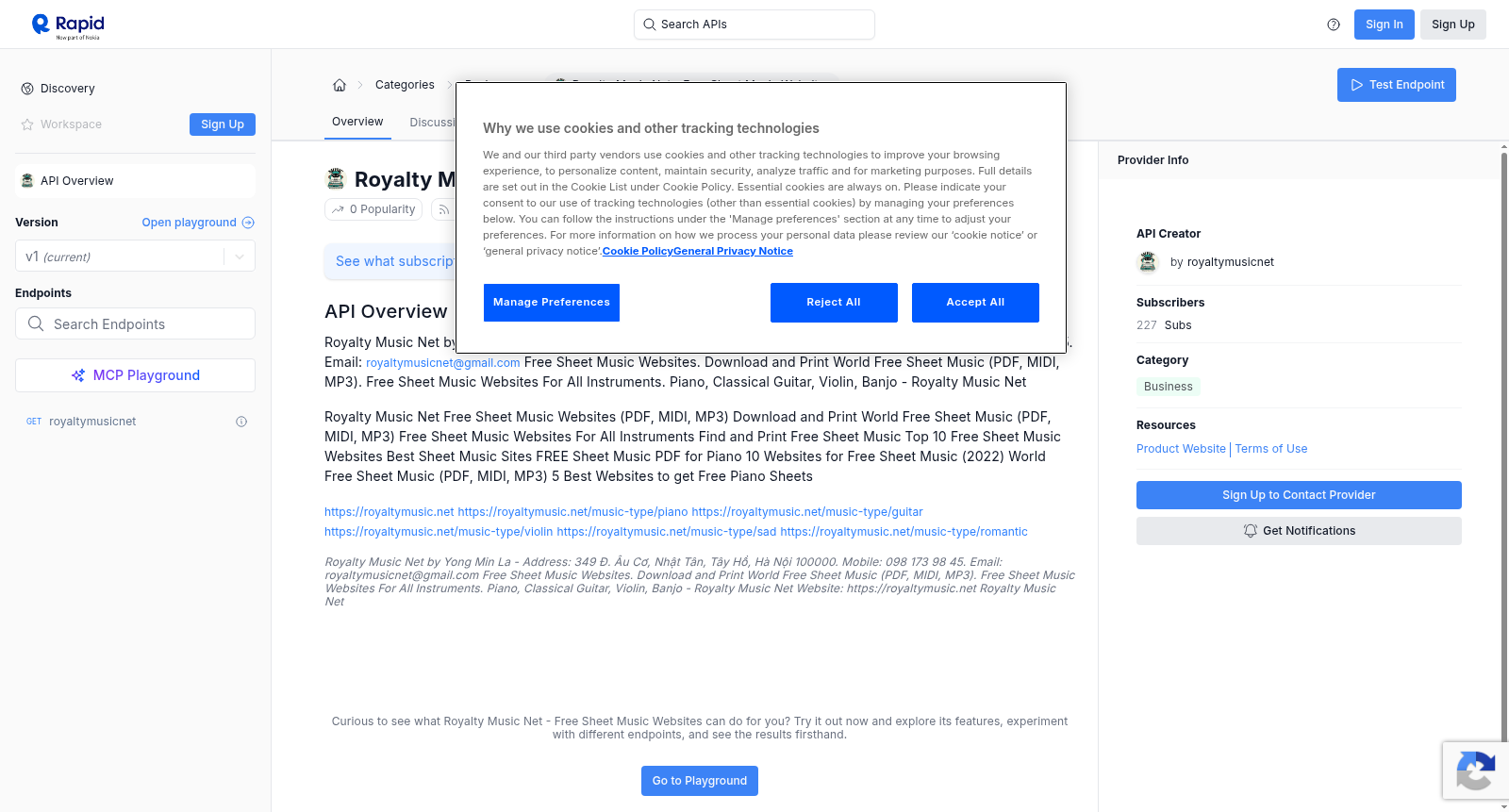Click Sign Up to Contact Provider
The width and height of the screenshot is (1509, 812).
(1299, 495)
